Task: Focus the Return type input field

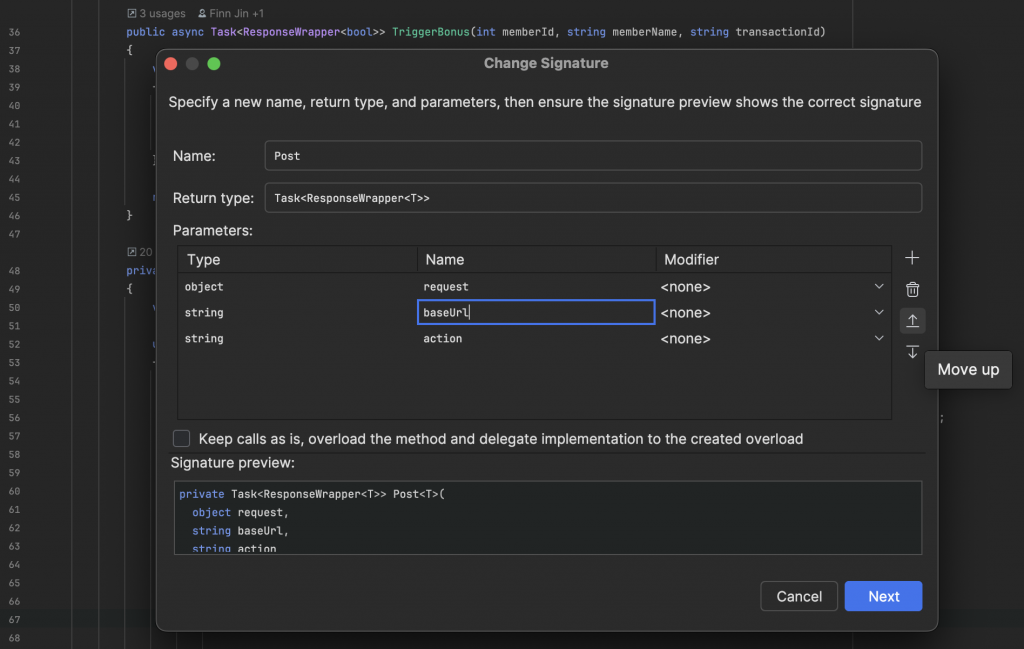Action: coord(592,198)
